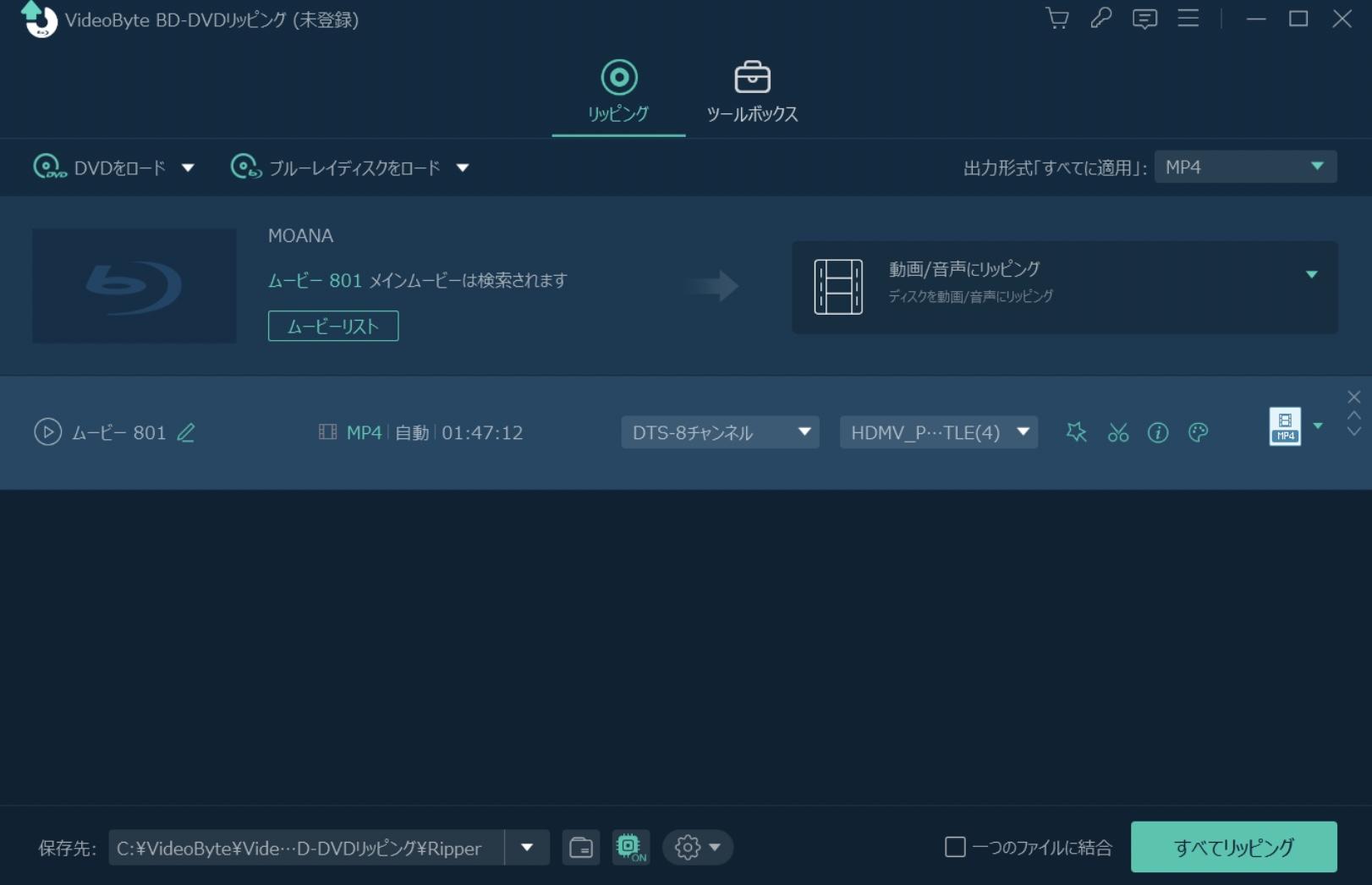Expand the MP4 profile icon dropdown arrow
1372x885 pixels.
[x=1318, y=426]
